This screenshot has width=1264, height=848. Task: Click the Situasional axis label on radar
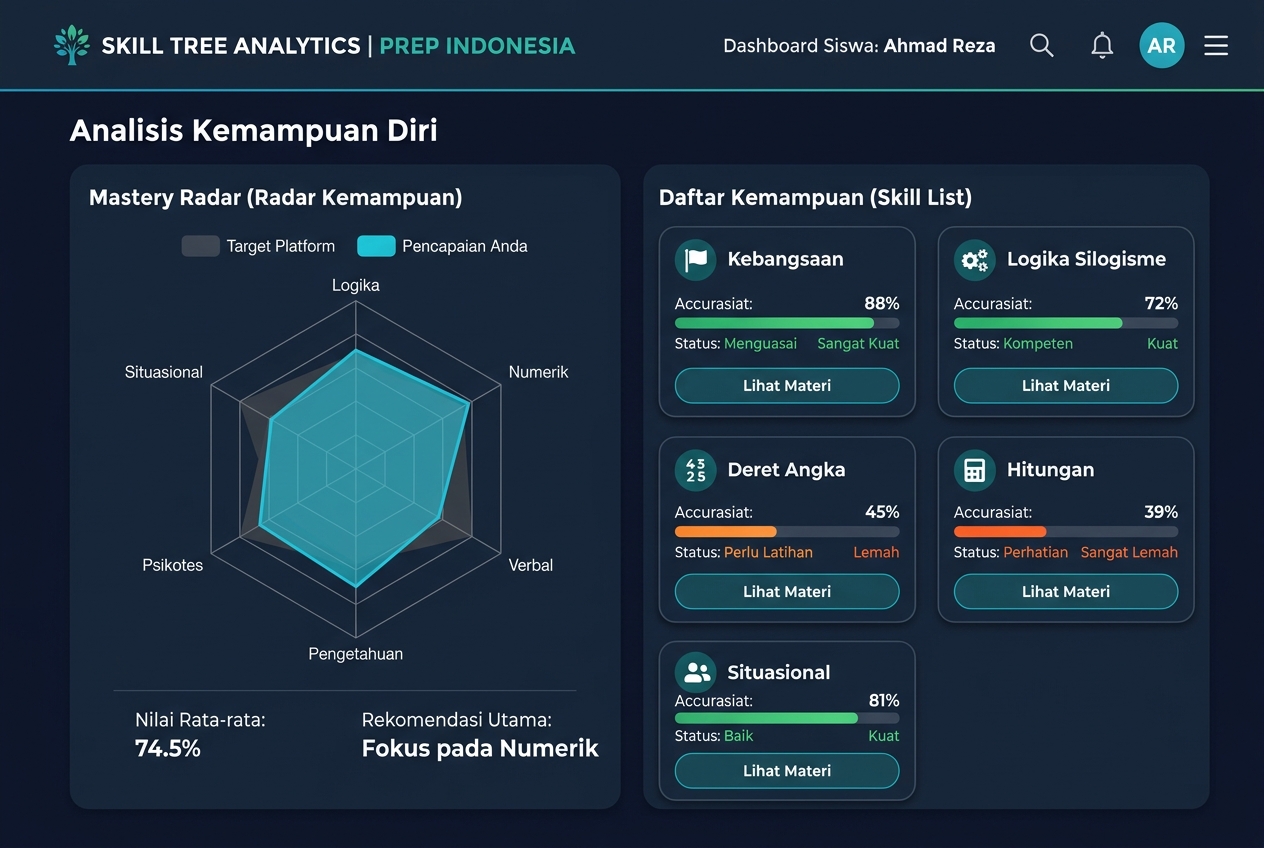tap(164, 372)
